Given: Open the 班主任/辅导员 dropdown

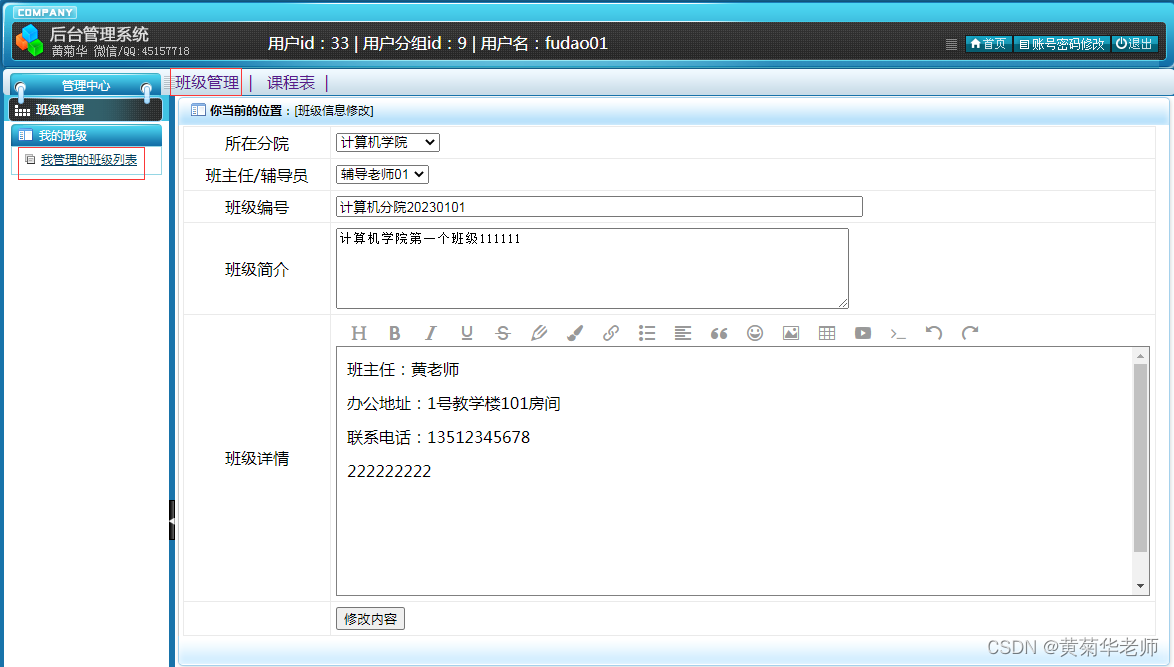Looking at the screenshot, I should coord(382,174).
